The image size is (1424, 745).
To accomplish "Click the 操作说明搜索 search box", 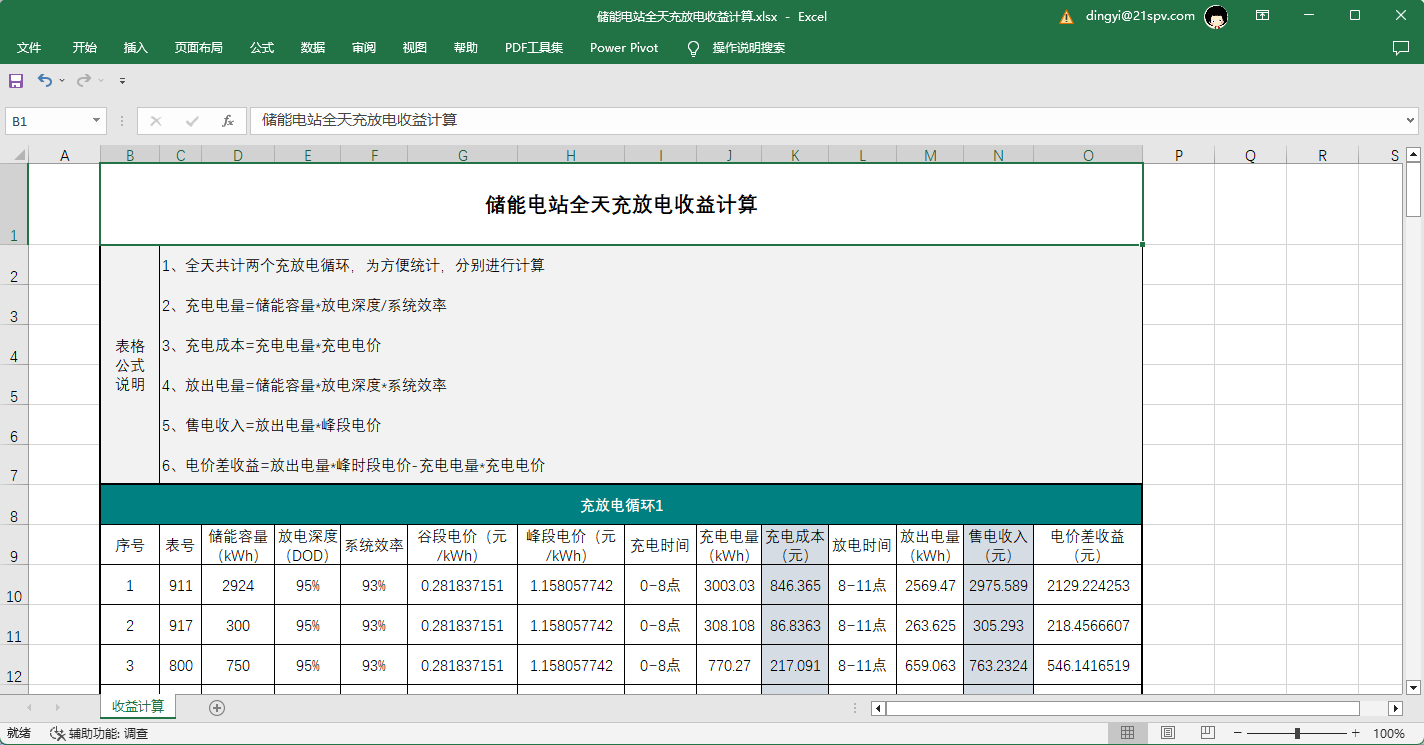I will pos(749,47).
